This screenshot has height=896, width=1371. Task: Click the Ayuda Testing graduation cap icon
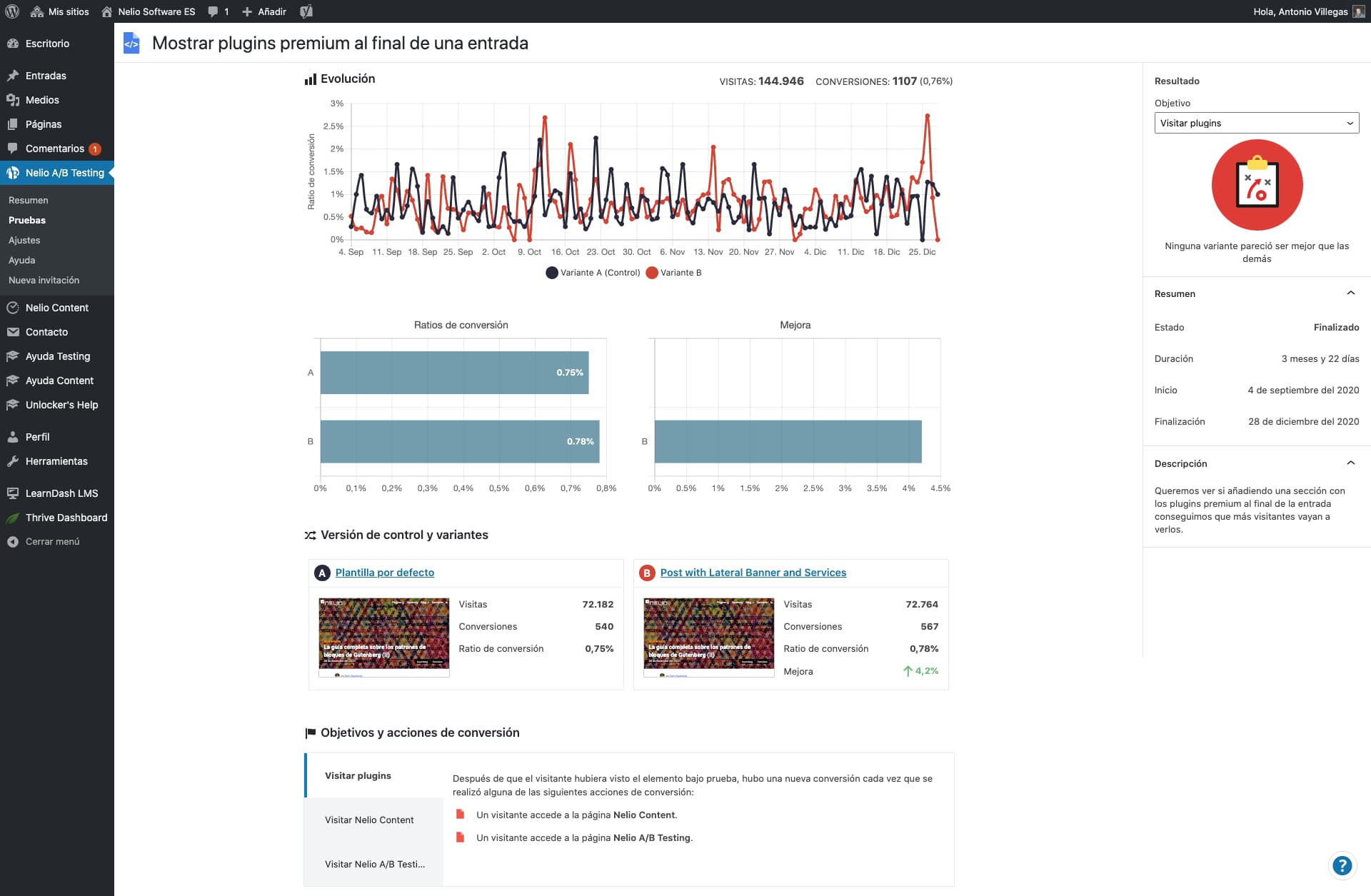pyautogui.click(x=13, y=356)
